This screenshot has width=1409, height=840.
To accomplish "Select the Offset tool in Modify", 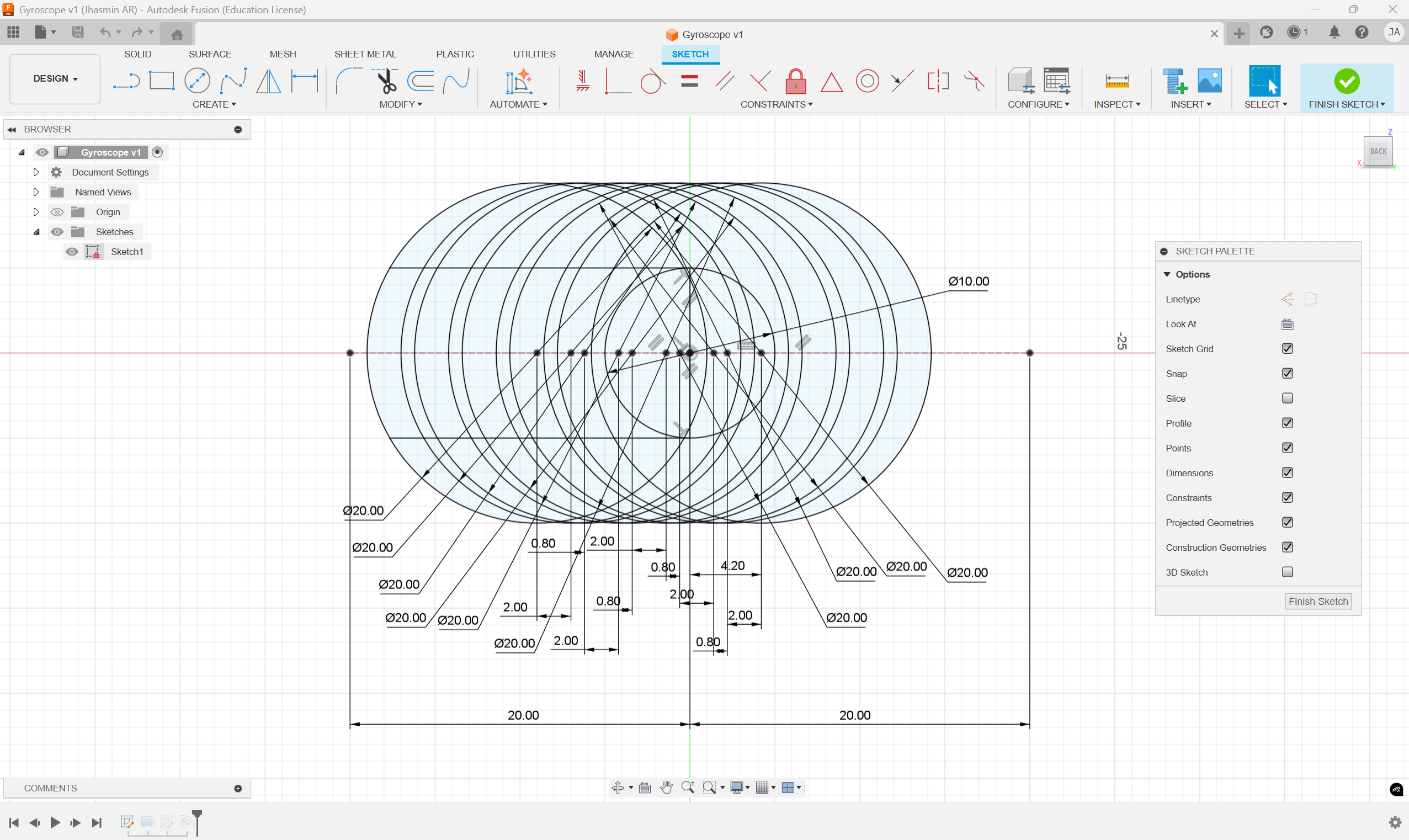I will pos(421,81).
